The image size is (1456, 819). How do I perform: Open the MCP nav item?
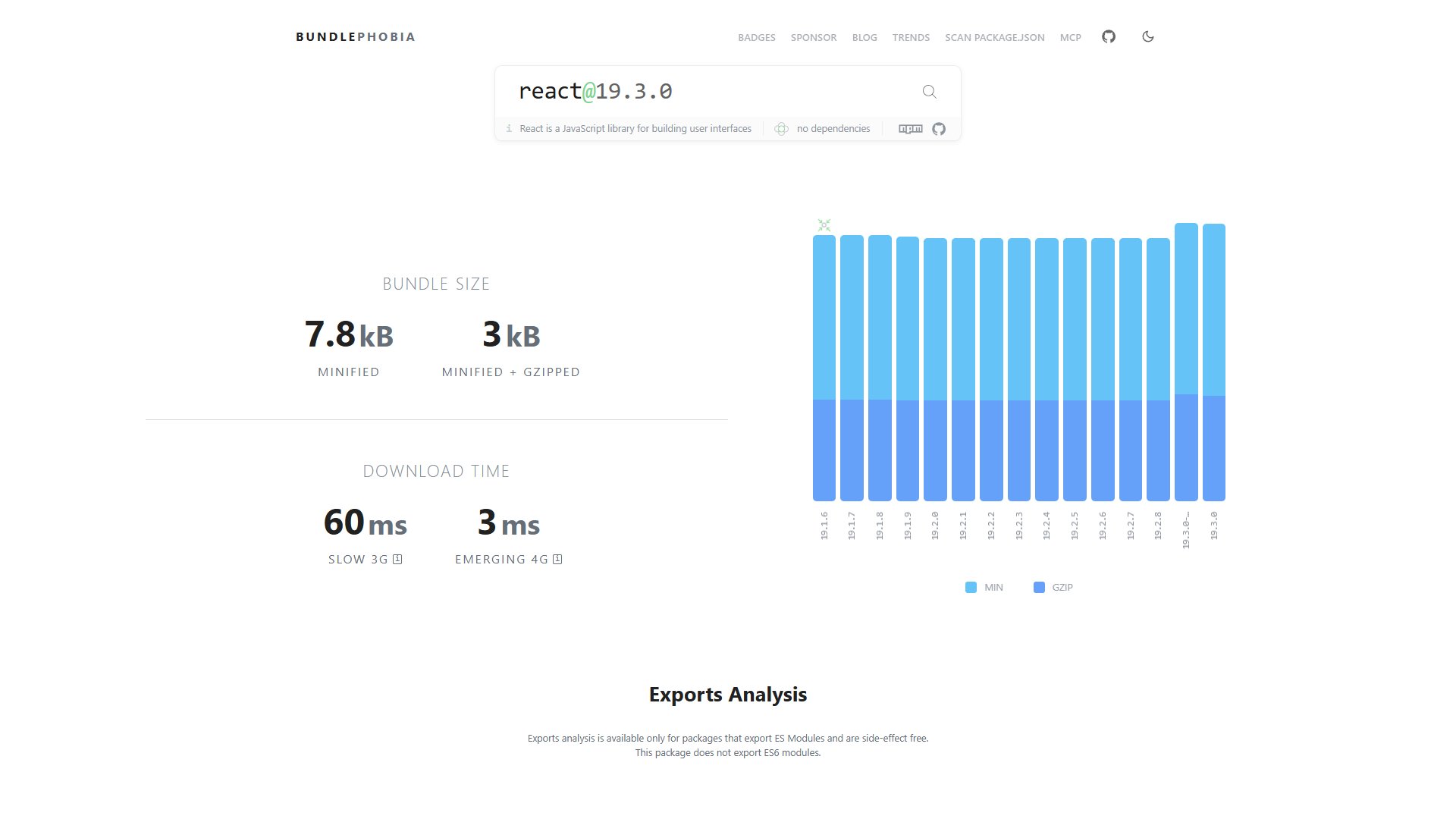point(1071,37)
